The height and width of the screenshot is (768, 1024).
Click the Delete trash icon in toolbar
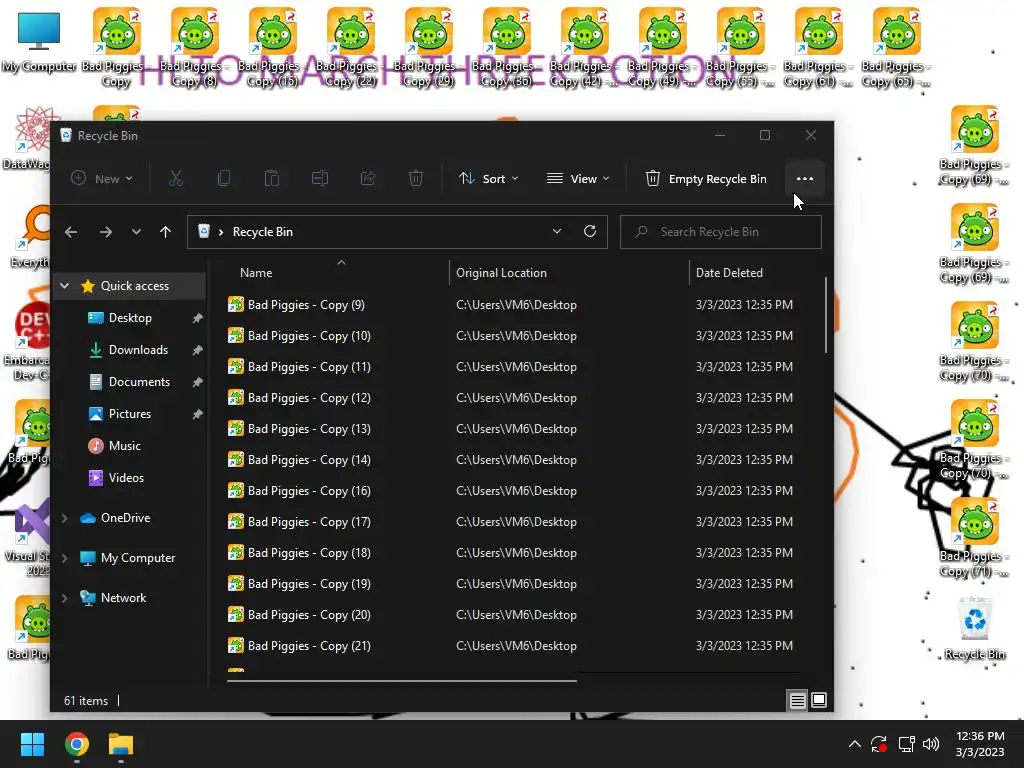(416, 178)
